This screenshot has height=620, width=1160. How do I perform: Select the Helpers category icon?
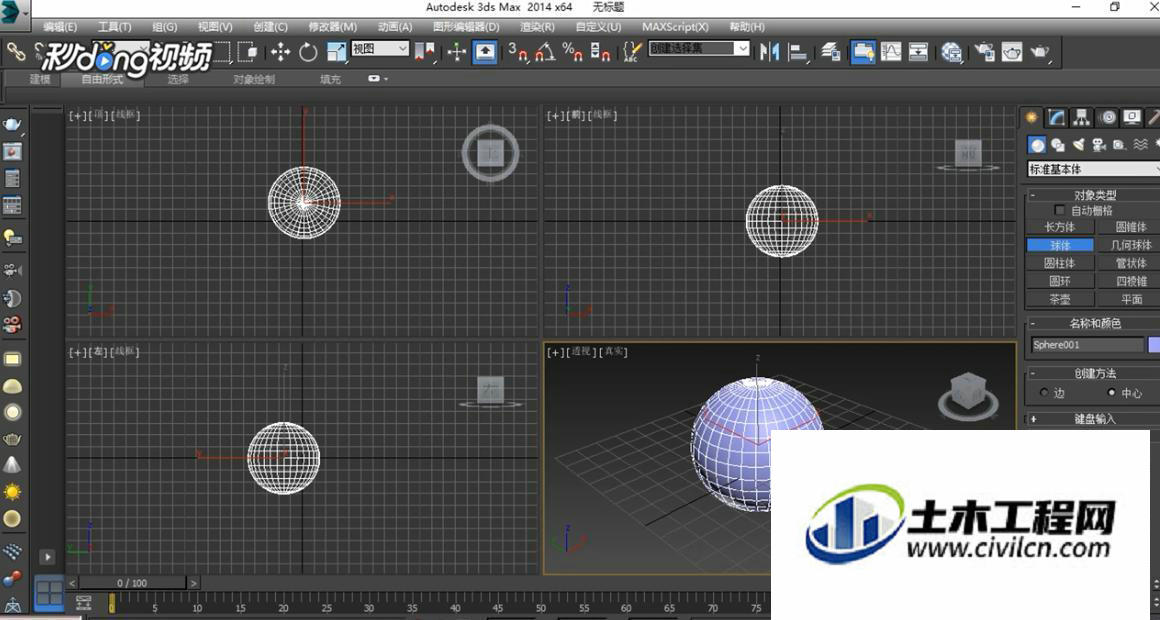[1119, 145]
